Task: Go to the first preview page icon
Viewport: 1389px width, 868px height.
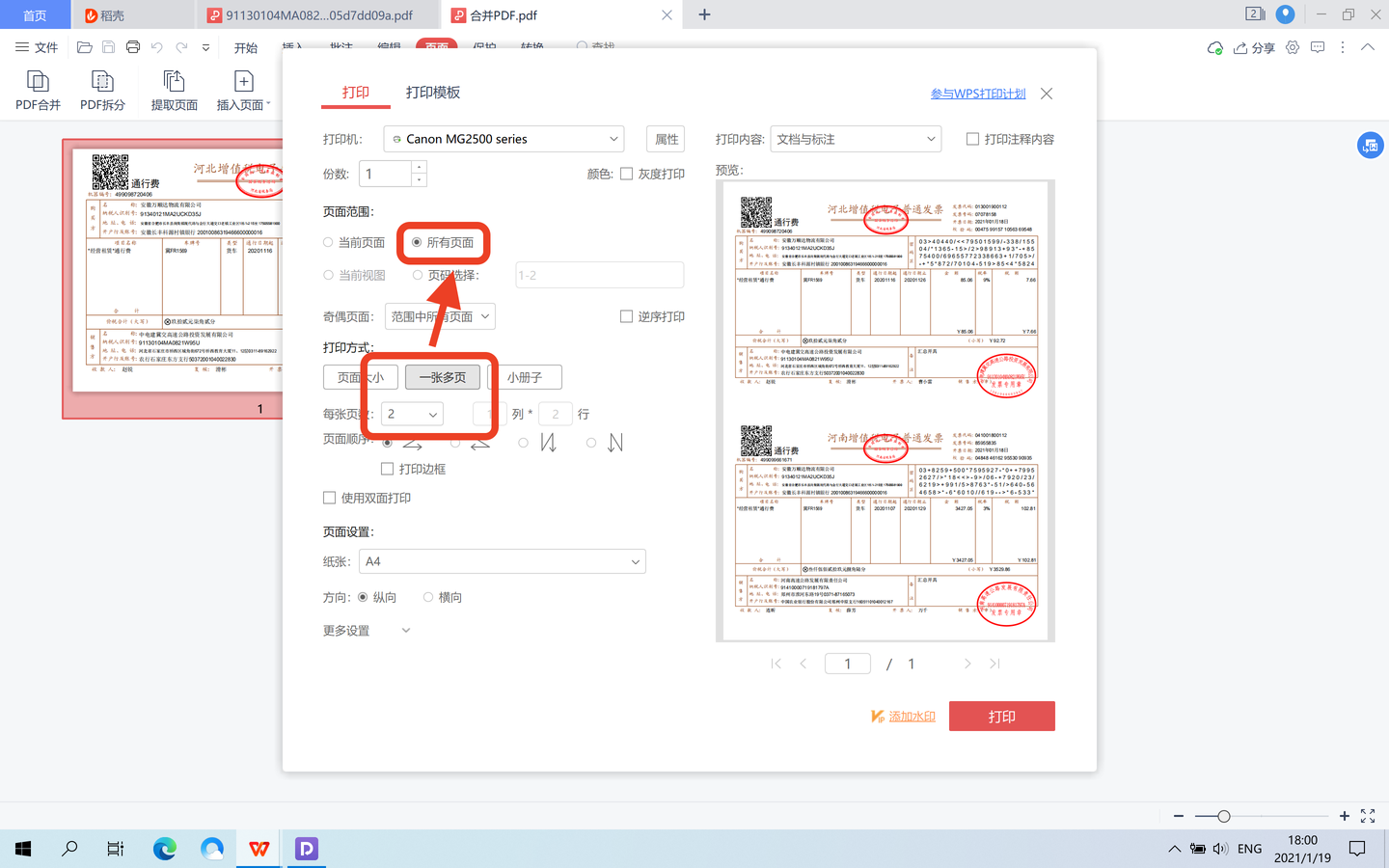Action: click(x=776, y=664)
